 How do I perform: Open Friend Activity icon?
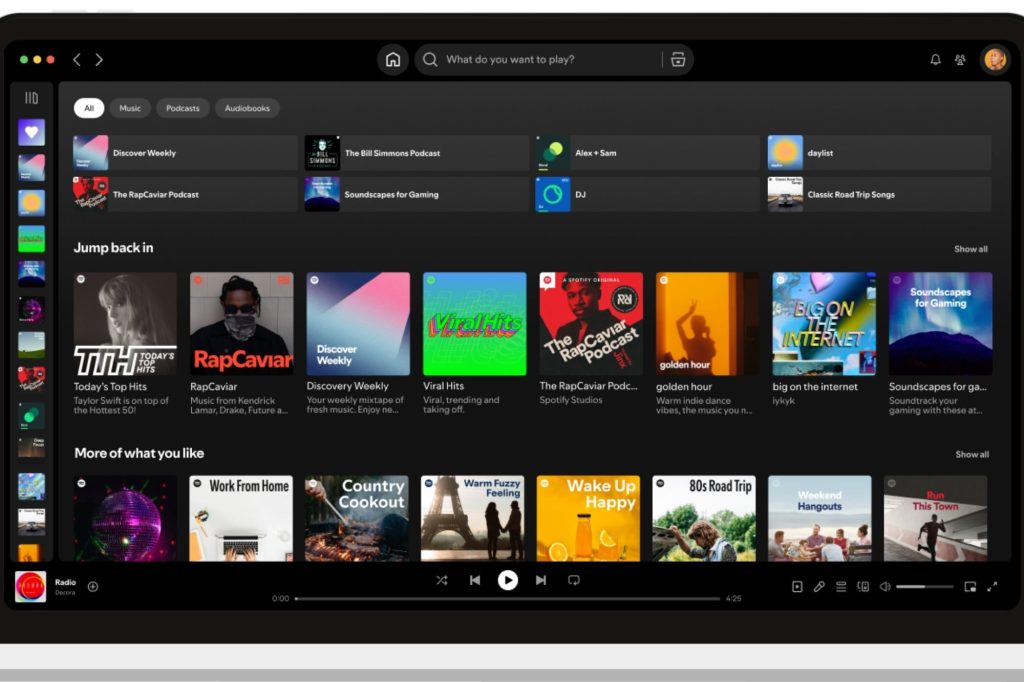pos(960,60)
